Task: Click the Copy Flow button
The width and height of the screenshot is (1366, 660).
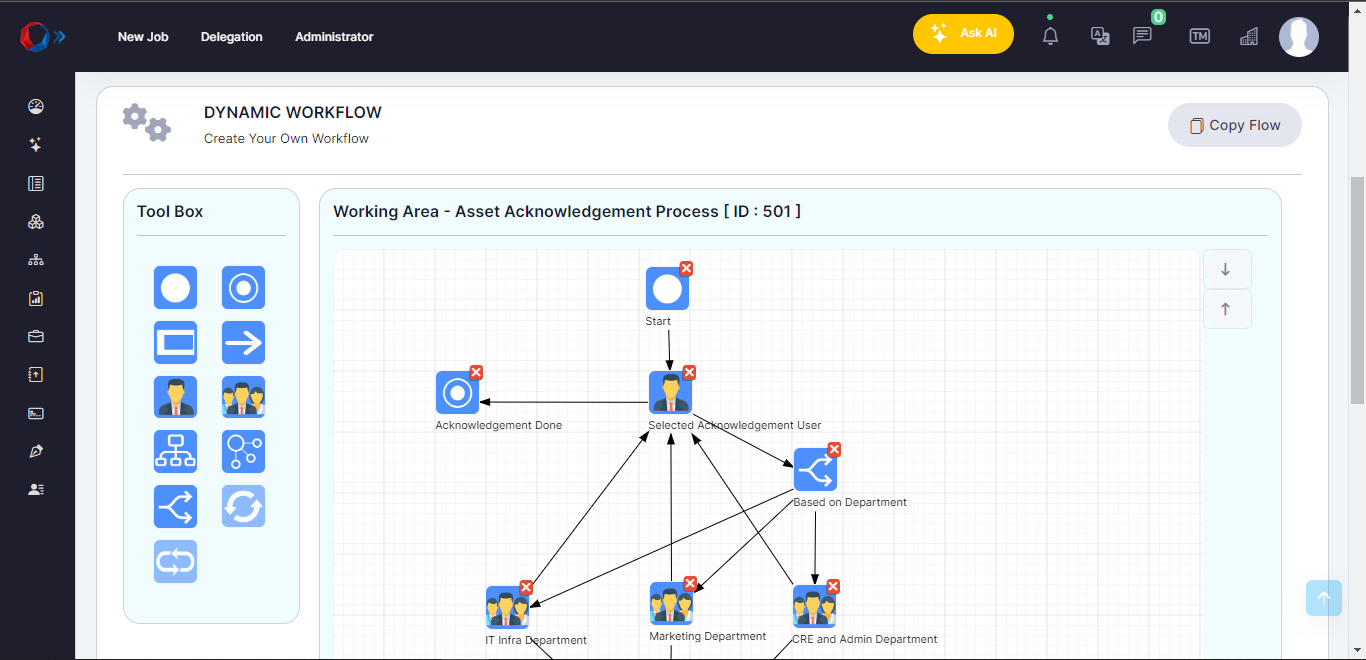Action: (x=1235, y=125)
